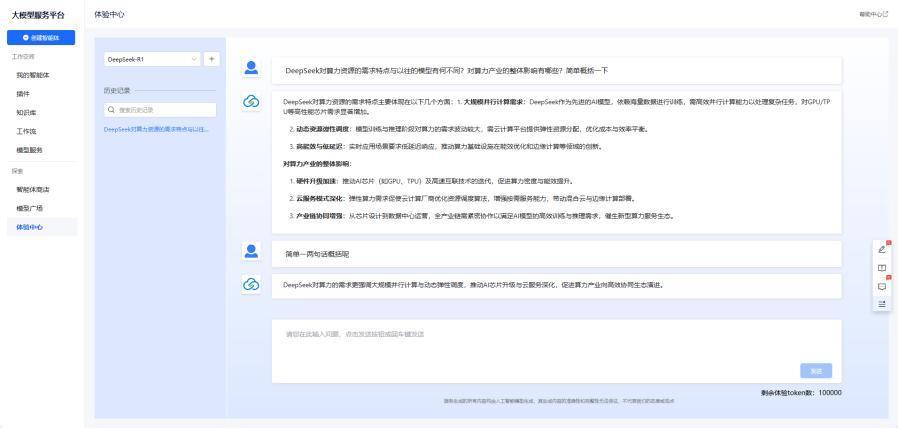This screenshot has height=428, width=898.
Task: Open the DeepSeek-R1 model dropdown
Action: point(152,59)
